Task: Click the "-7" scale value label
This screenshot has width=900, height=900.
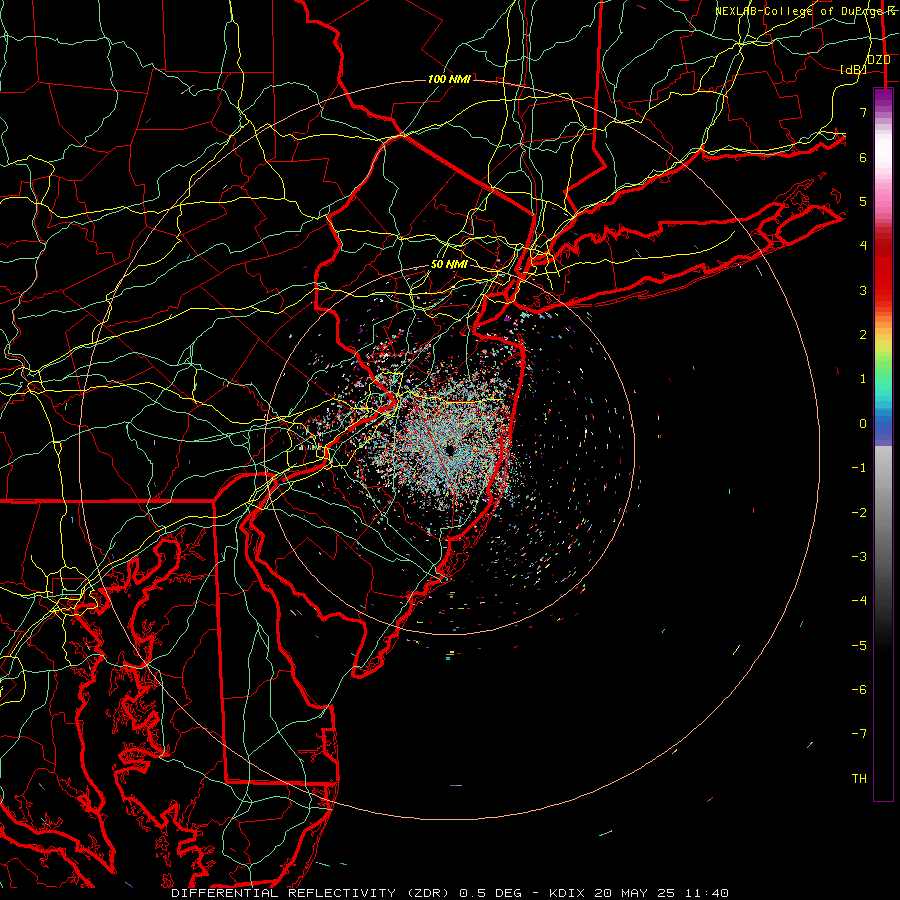Action: coord(859,734)
